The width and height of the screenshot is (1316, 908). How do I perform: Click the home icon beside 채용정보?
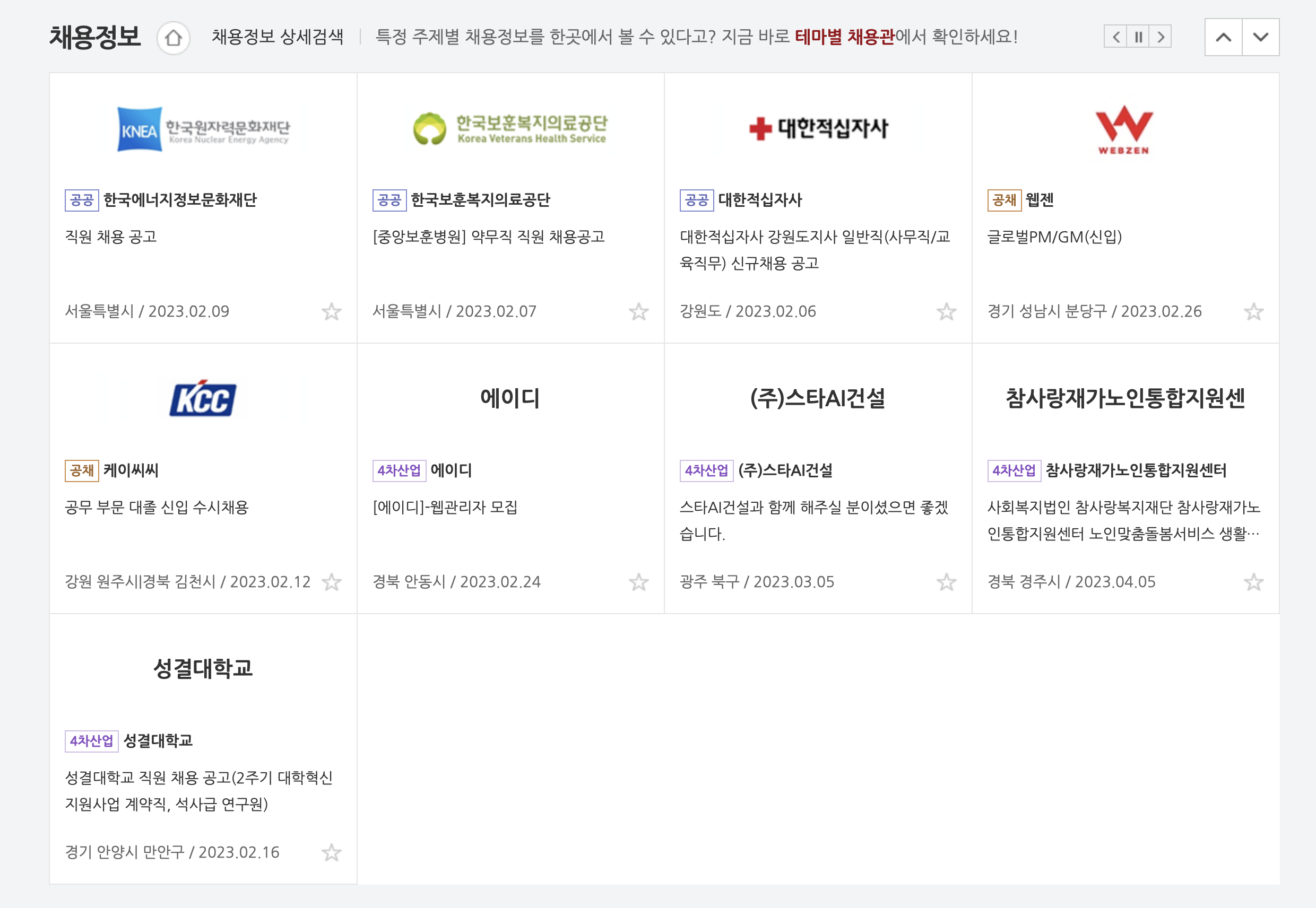[173, 38]
